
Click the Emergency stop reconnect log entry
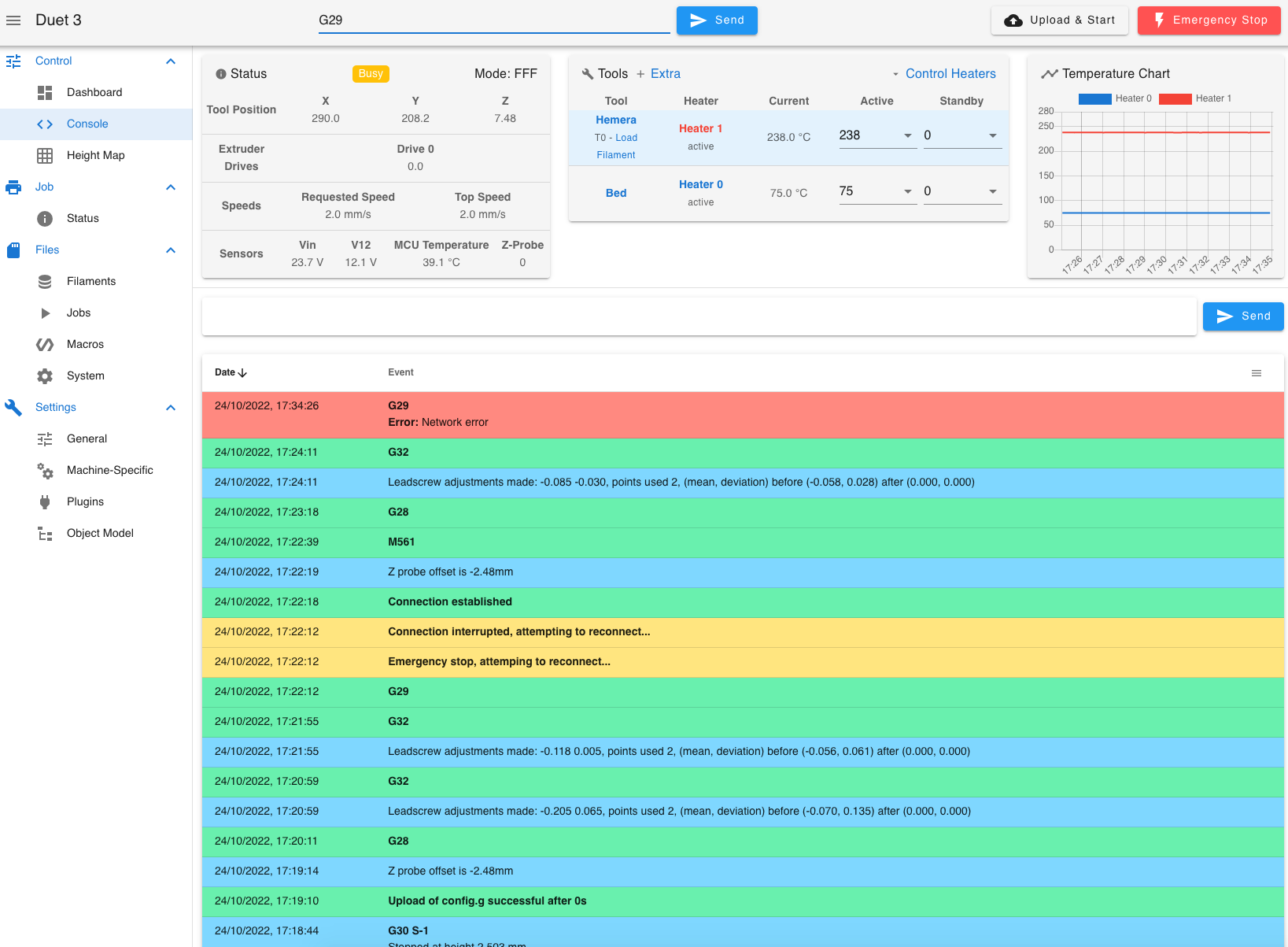(743, 662)
